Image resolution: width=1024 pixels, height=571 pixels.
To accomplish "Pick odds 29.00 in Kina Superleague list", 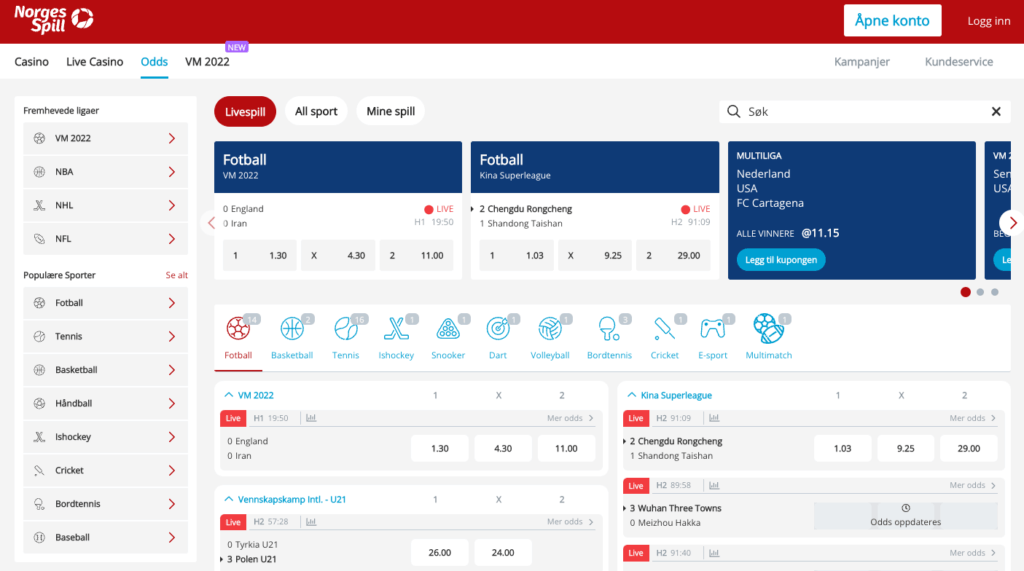I will tap(968, 448).
